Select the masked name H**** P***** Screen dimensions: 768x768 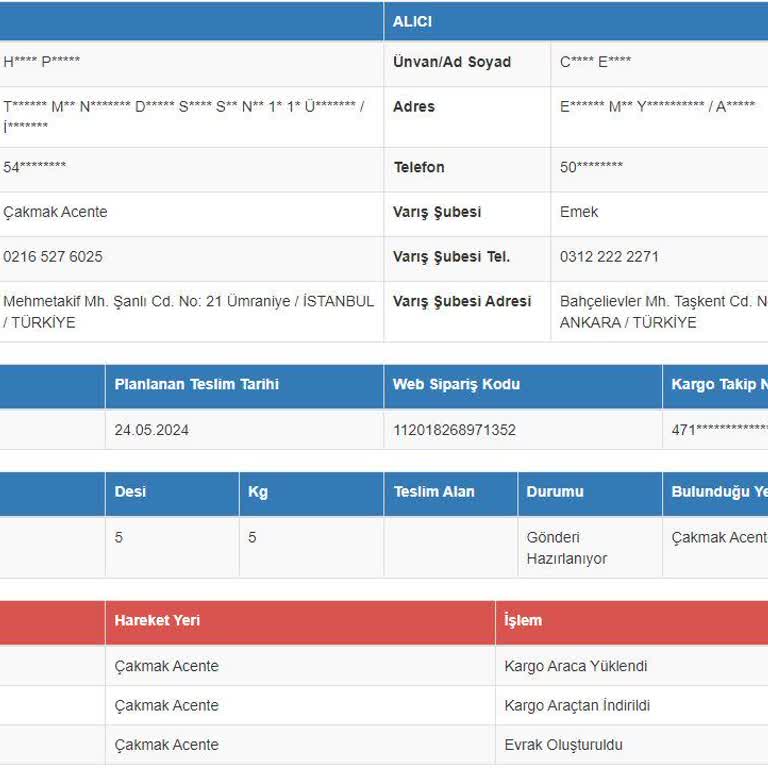pos(42,62)
